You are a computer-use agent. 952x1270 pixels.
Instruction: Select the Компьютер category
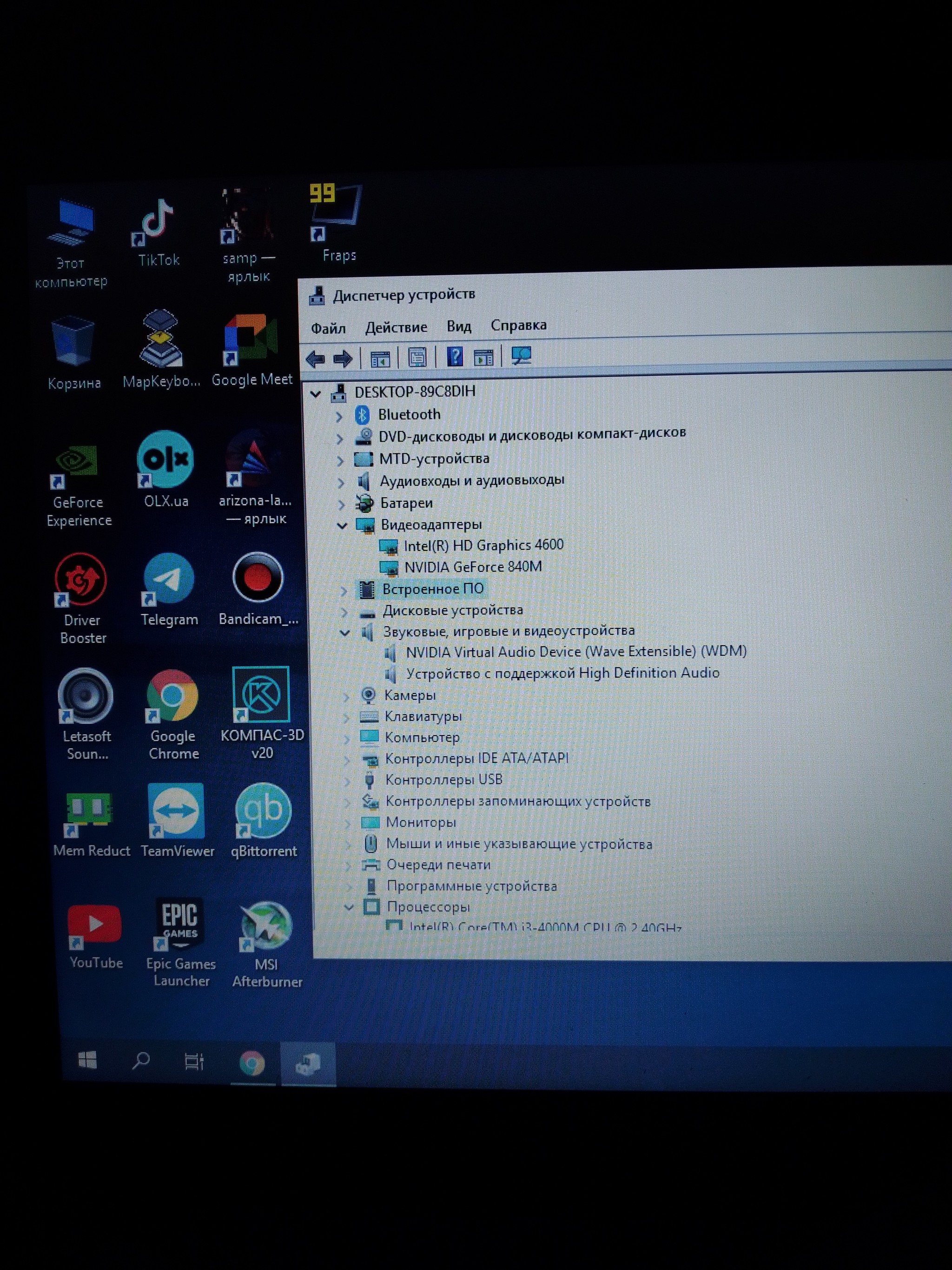[x=422, y=737]
